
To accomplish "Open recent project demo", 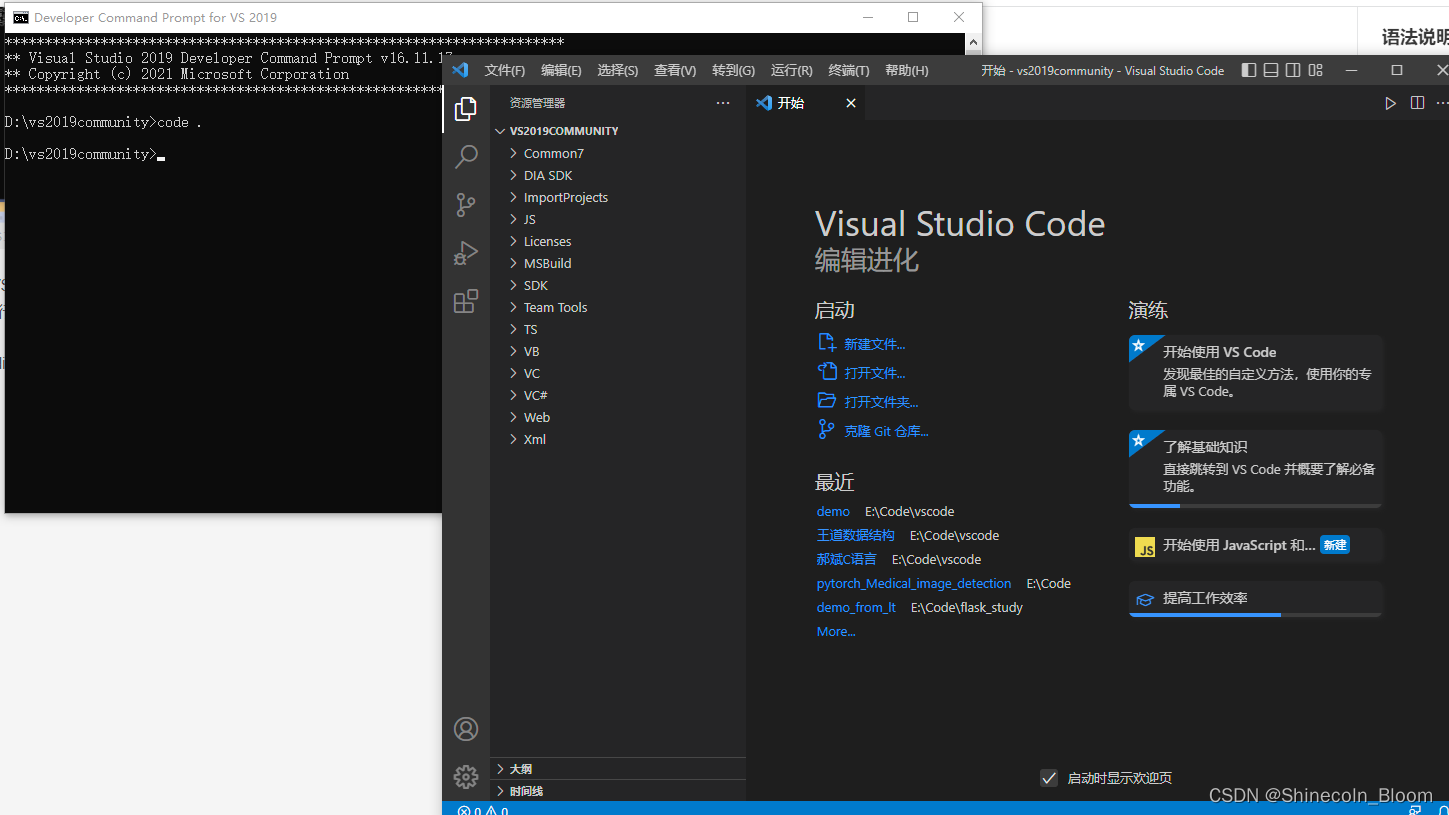I will coord(833,511).
